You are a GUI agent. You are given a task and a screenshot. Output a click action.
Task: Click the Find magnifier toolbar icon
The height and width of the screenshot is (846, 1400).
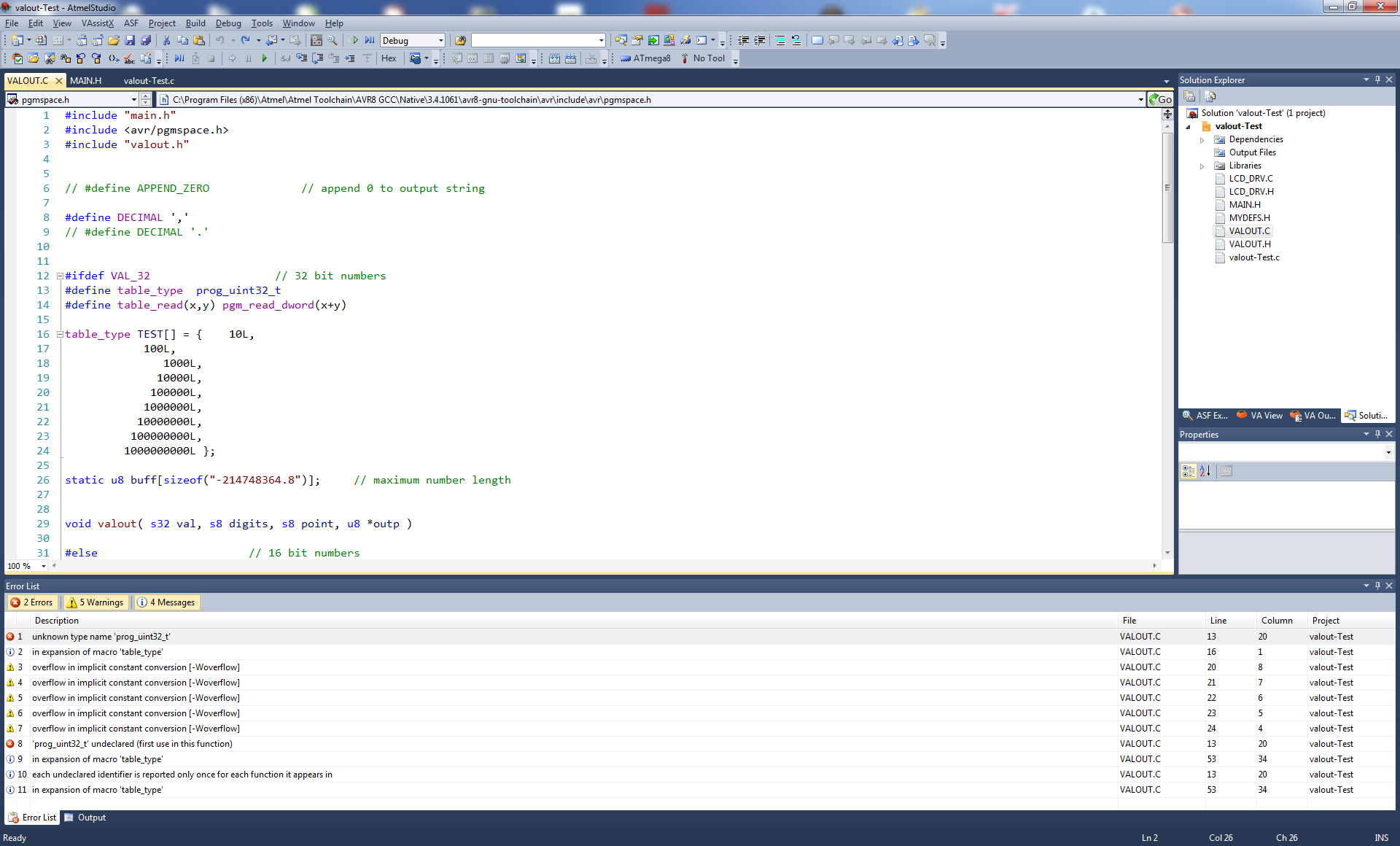[332, 41]
